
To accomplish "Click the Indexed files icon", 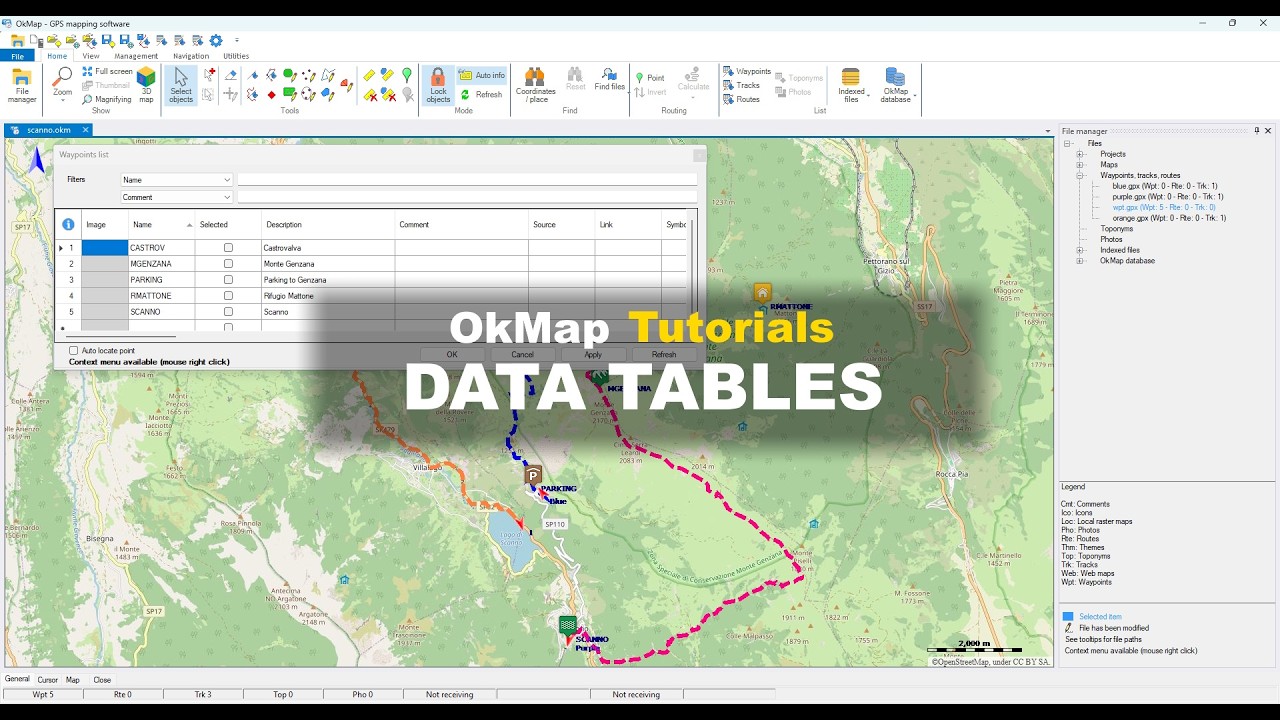I will pyautogui.click(x=851, y=86).
